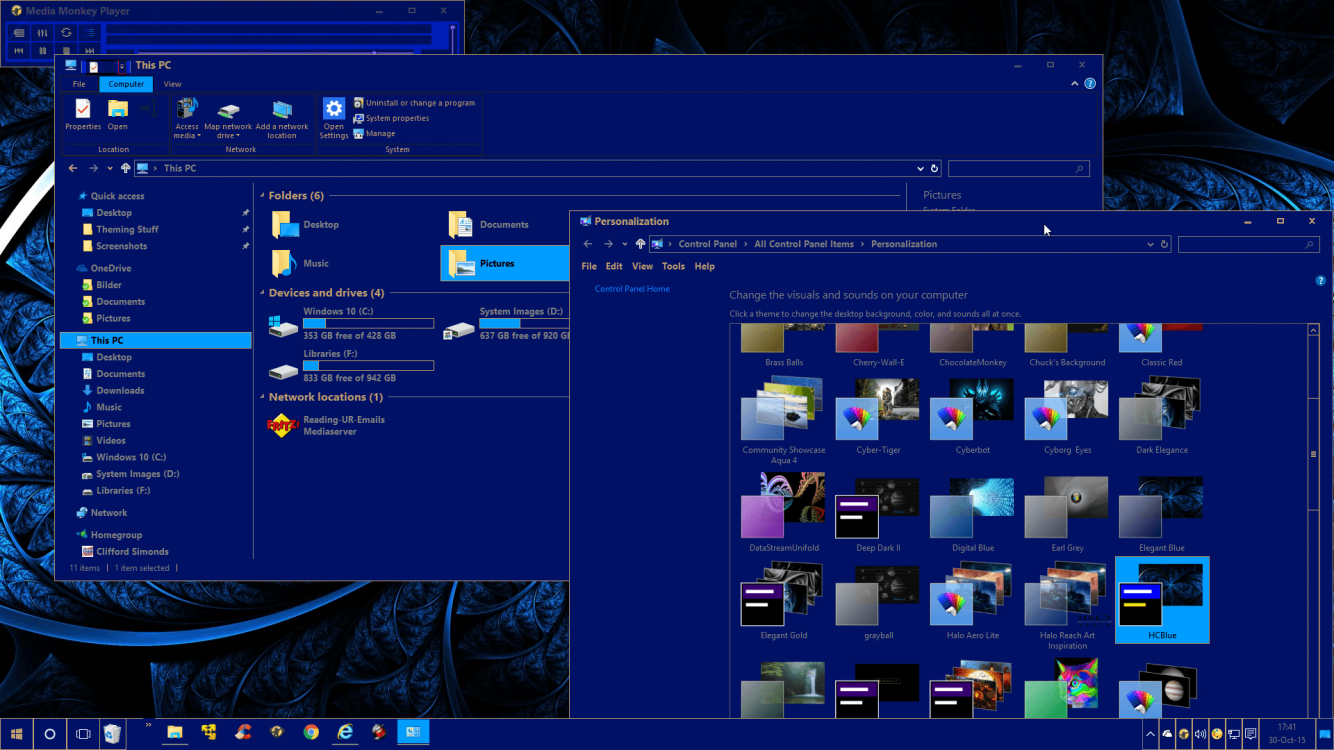This screenshot has width=1334, height=750.
Task: Open Chrome from the taskbar
Action: point(311,733)
